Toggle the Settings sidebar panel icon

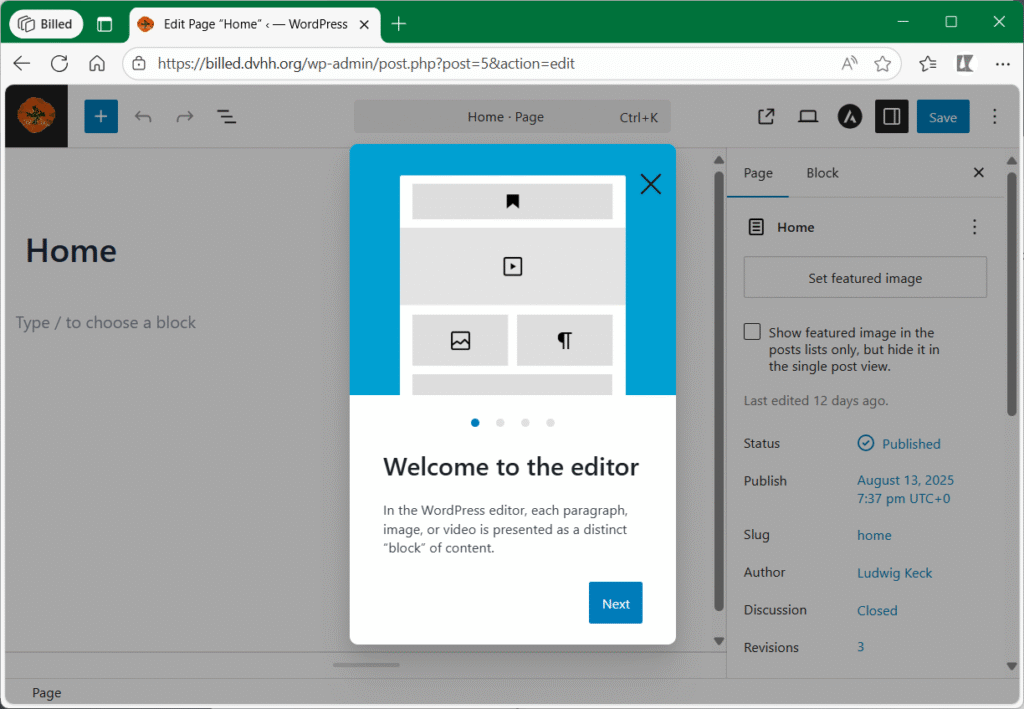tap(891, 117)
